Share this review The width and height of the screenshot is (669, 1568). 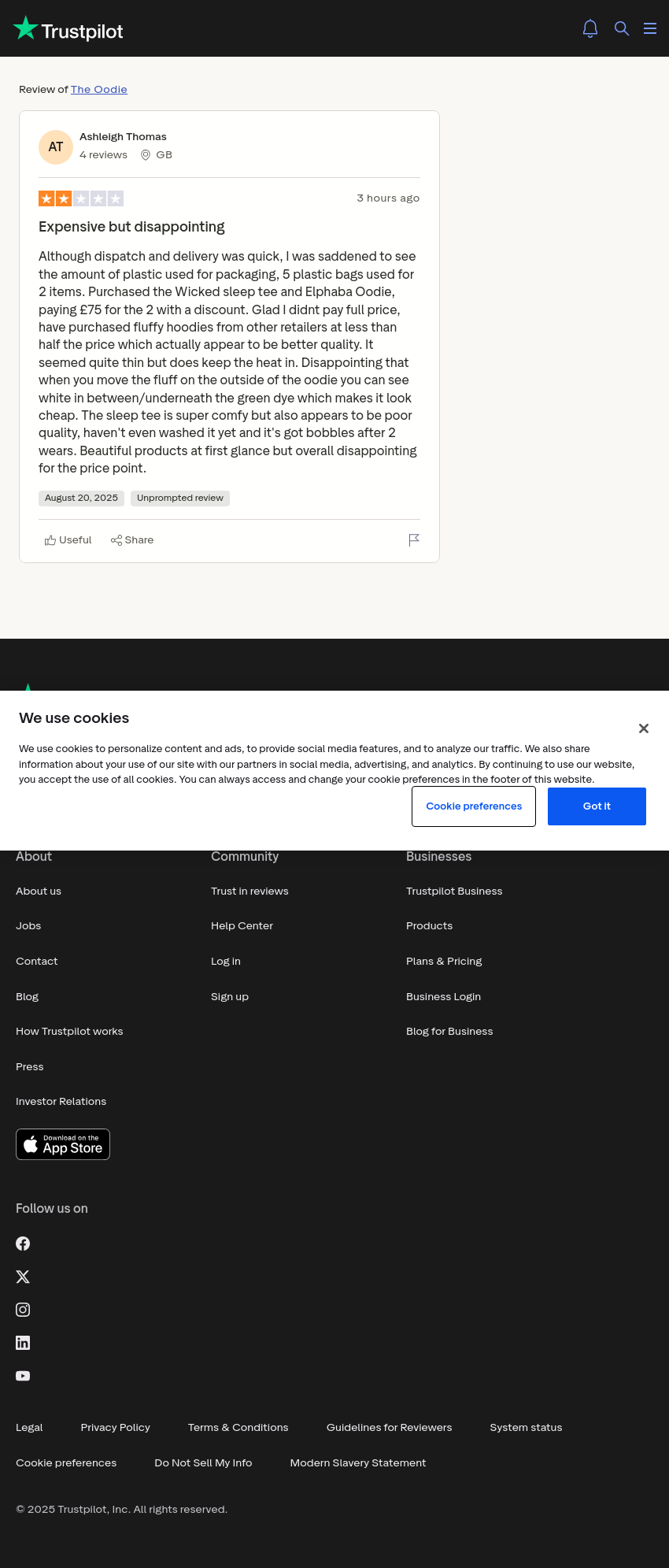pos(132,540)
